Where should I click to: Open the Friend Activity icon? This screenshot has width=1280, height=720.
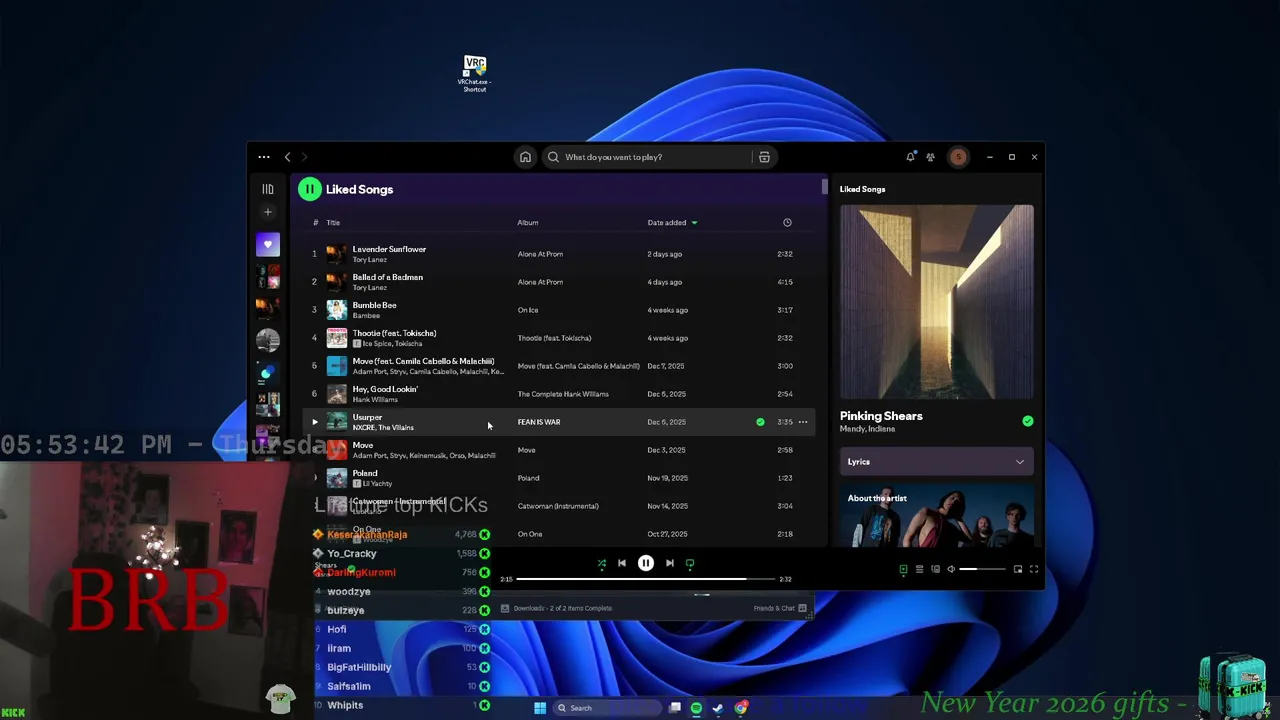coord(930,157)
